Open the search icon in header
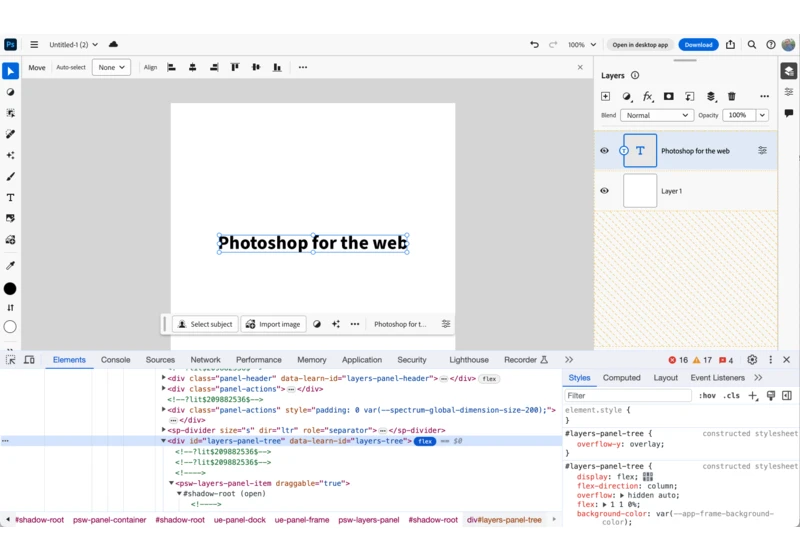Image resolution: width=800 pixels, height=560 pixels. point(752,44)
